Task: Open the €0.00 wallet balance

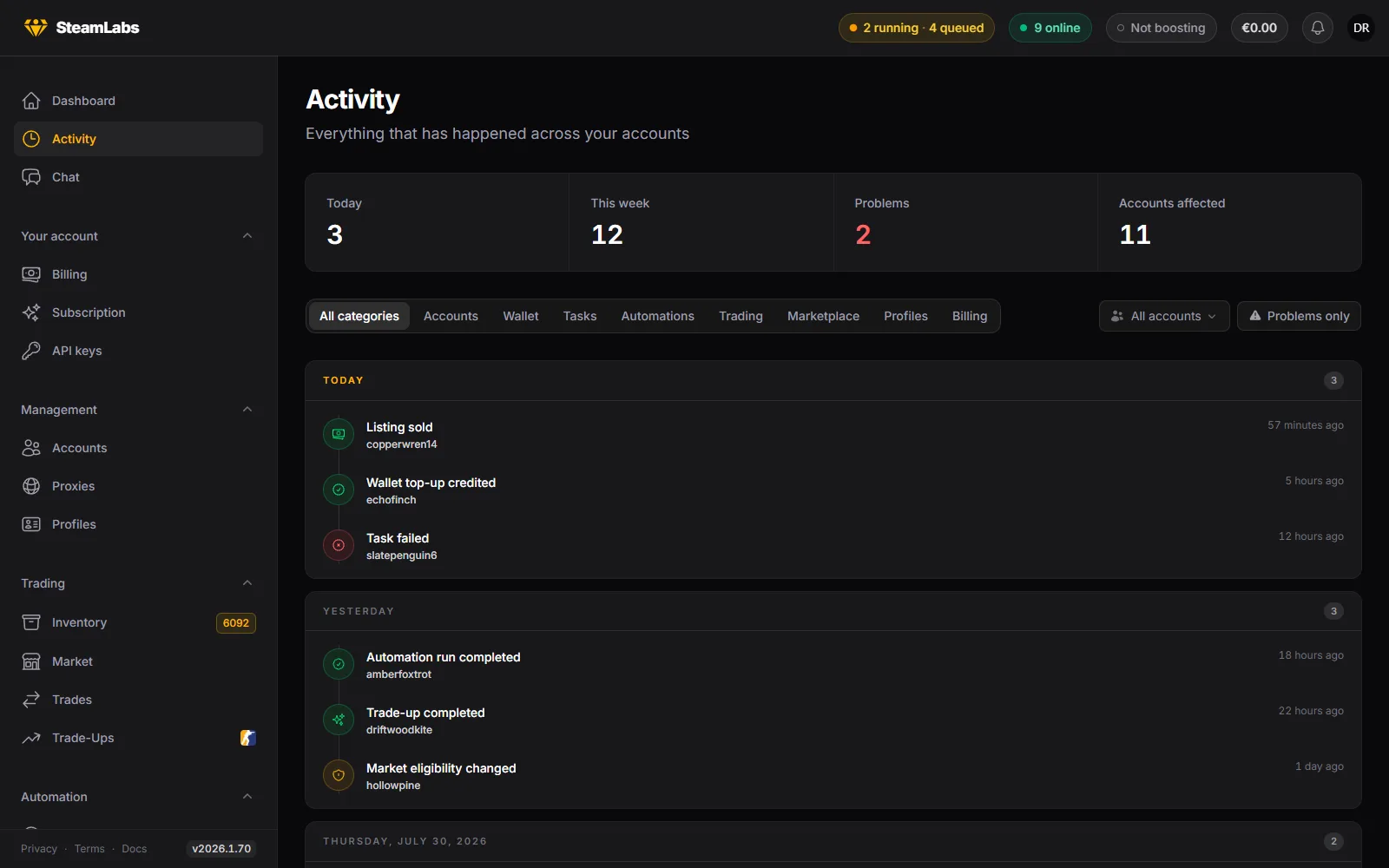Action: point(1260,28)
